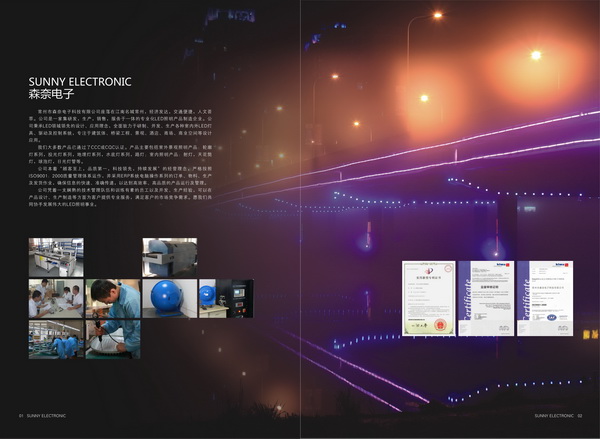Open the single blue integrating sphere photo
This screenshot has height=439, width=600.
tap(170, 298)
